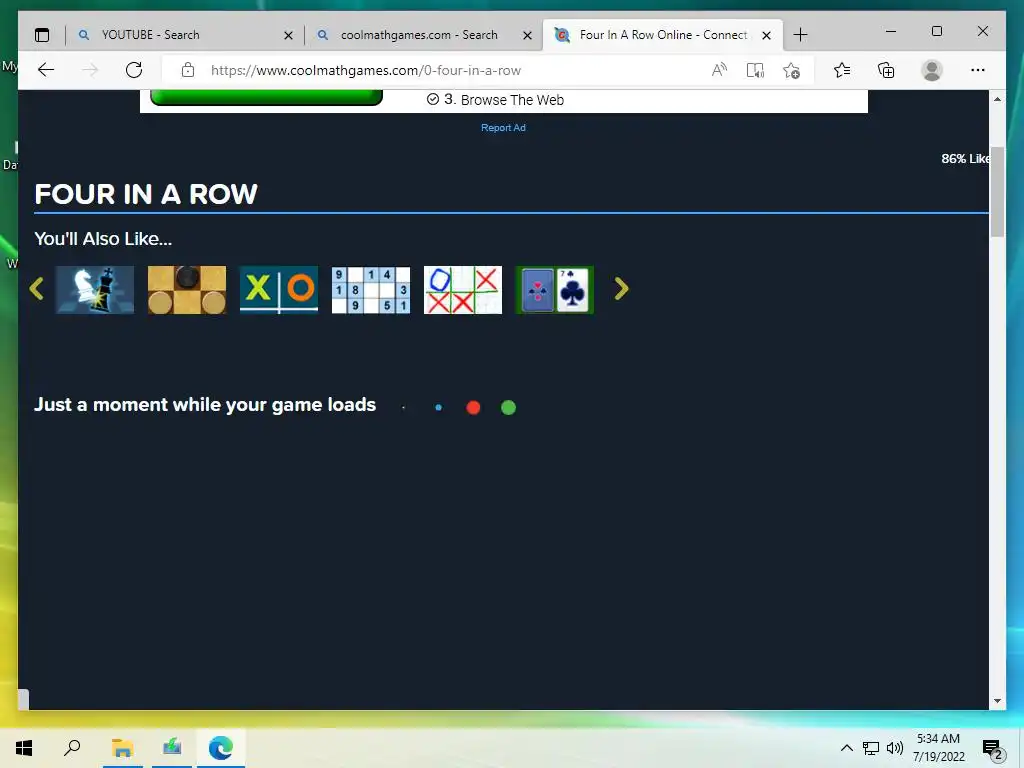Click the Report Ad link

pyautogui.click(x=503, y=128)
